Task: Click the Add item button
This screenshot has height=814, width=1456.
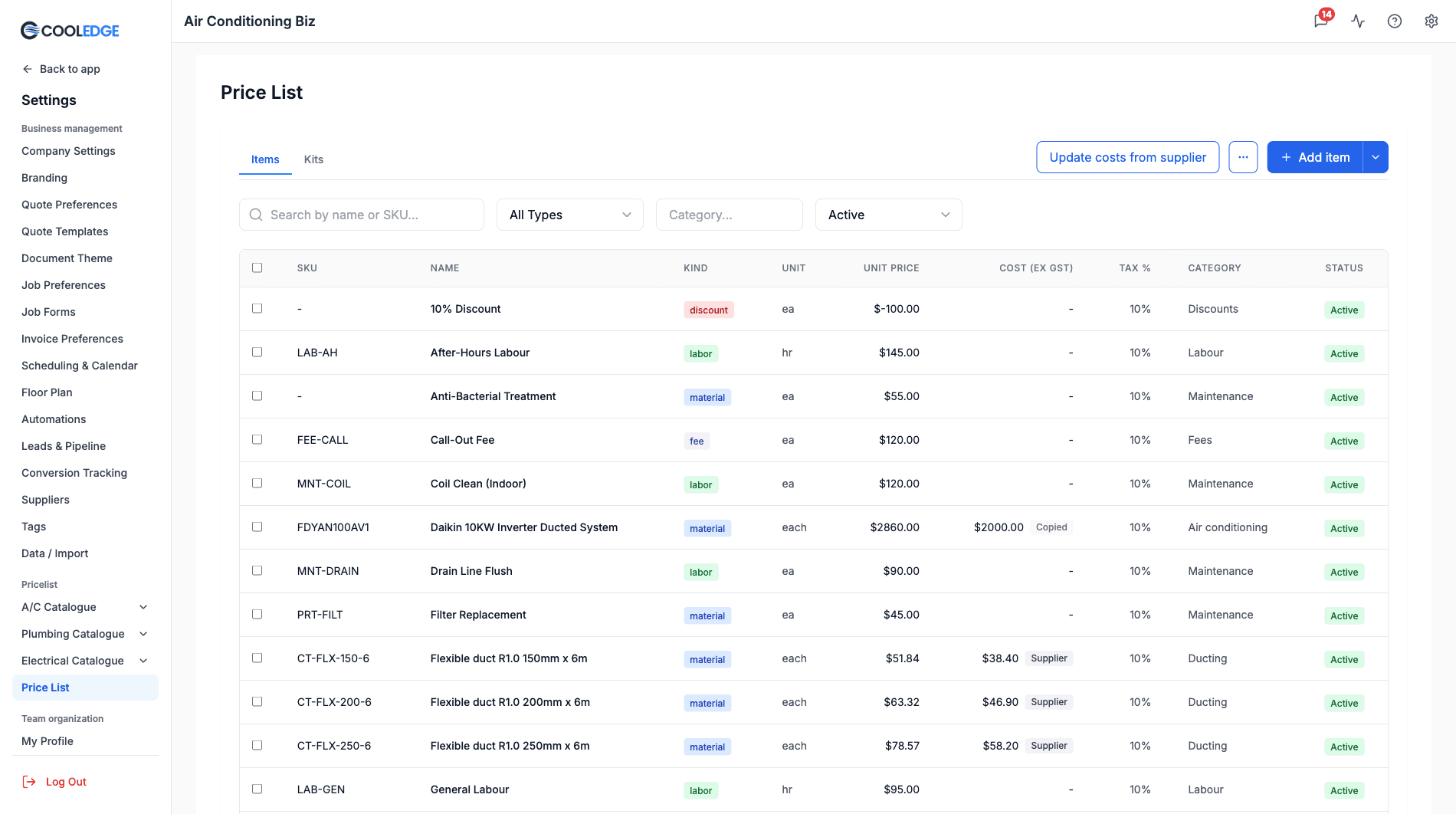Action: click(x=1315, y=157)
